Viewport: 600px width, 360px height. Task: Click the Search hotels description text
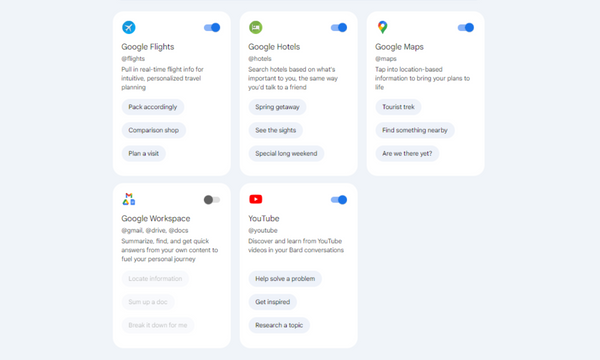click(293, 78)
